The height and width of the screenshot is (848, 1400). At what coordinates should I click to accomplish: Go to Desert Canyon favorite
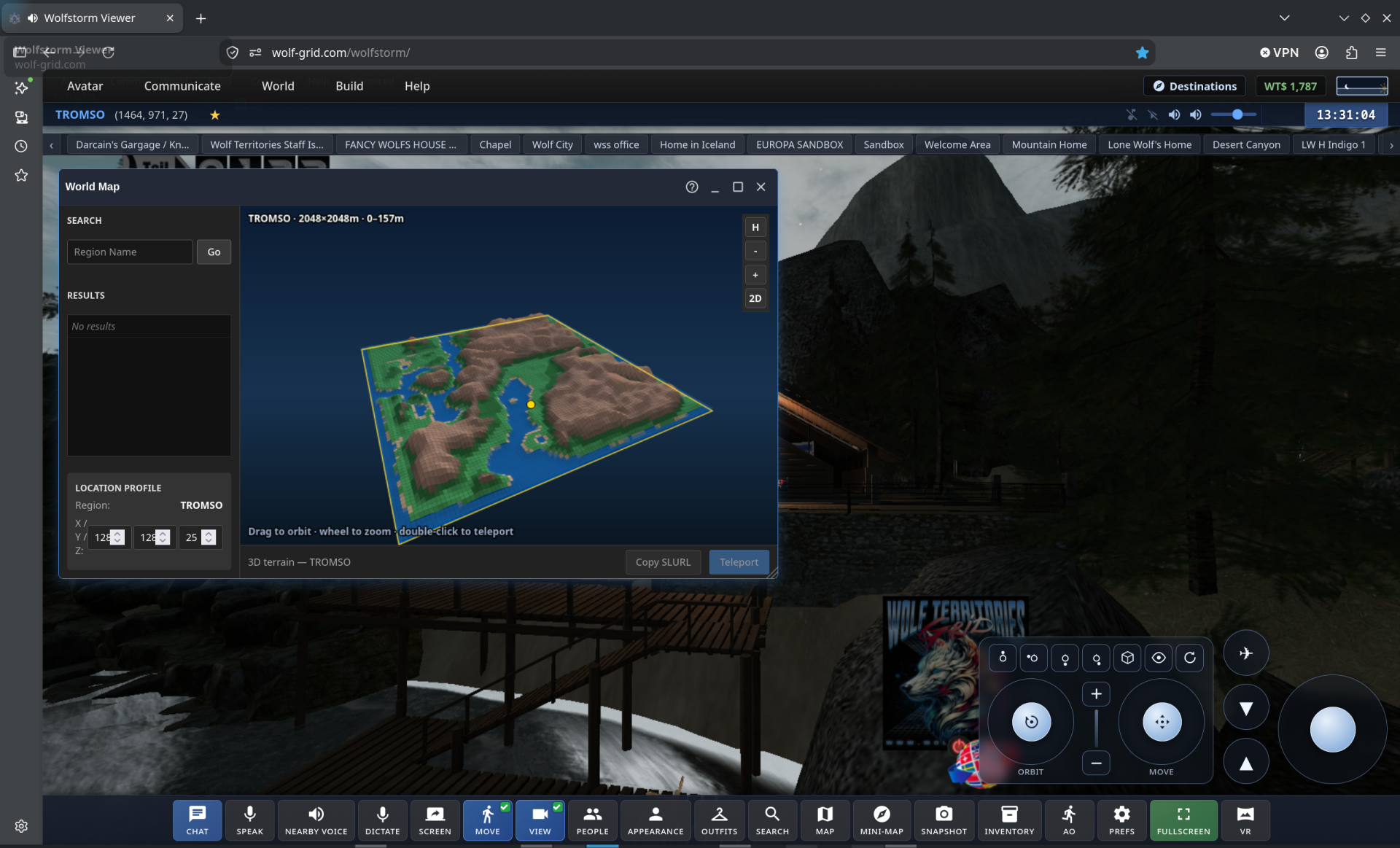[1246, 144]
